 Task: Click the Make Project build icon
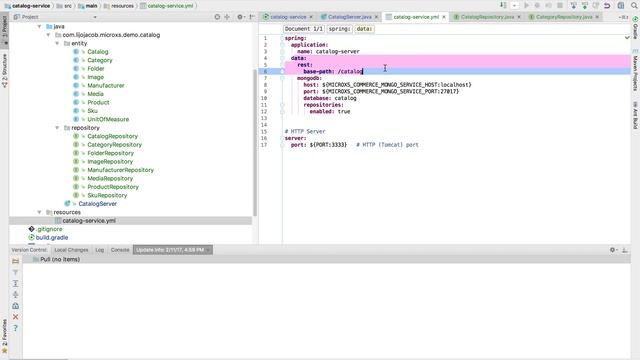point(503,5)
